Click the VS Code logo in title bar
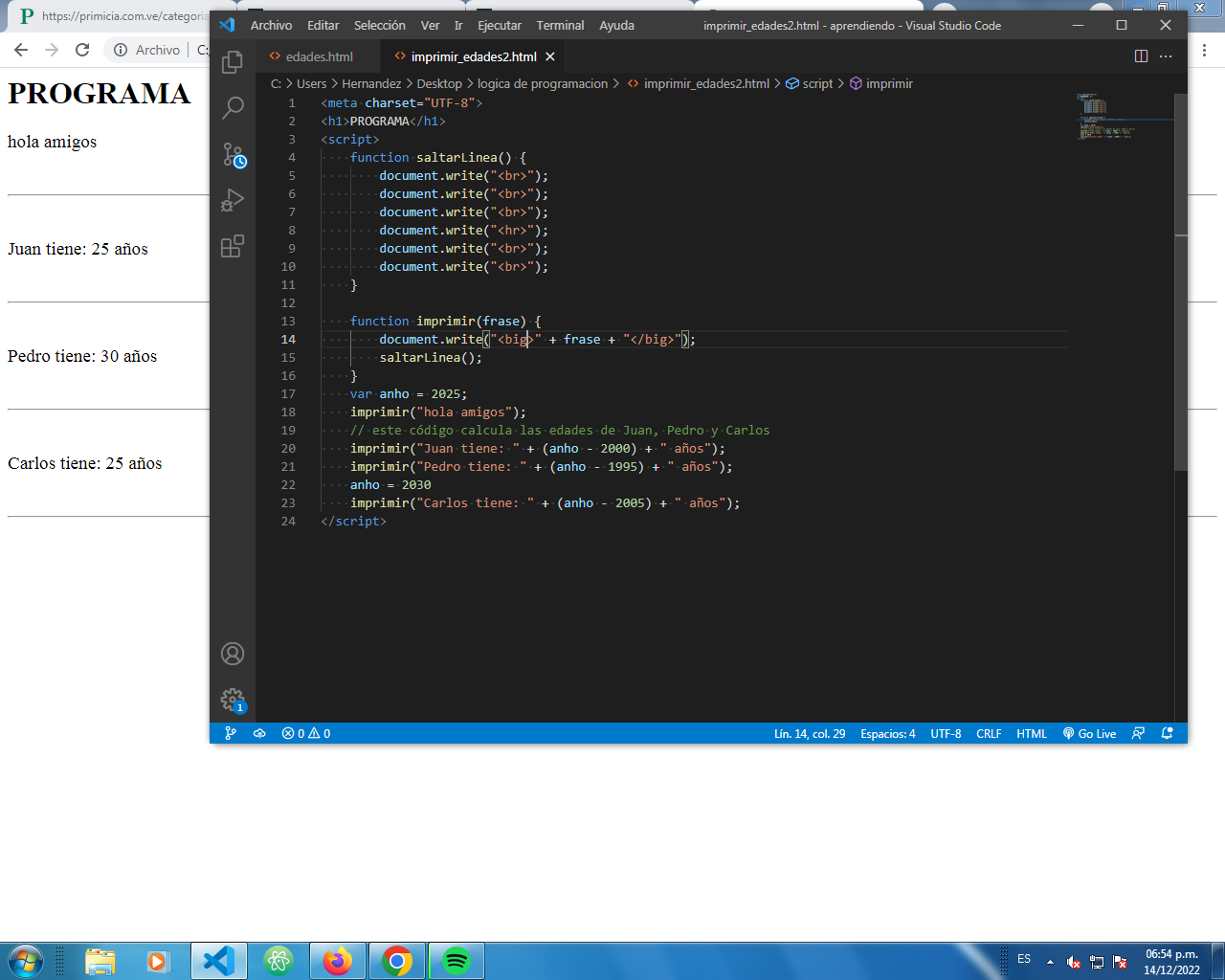The height and width of the screenshot is (980, 1225). click(x=227, y=25)
